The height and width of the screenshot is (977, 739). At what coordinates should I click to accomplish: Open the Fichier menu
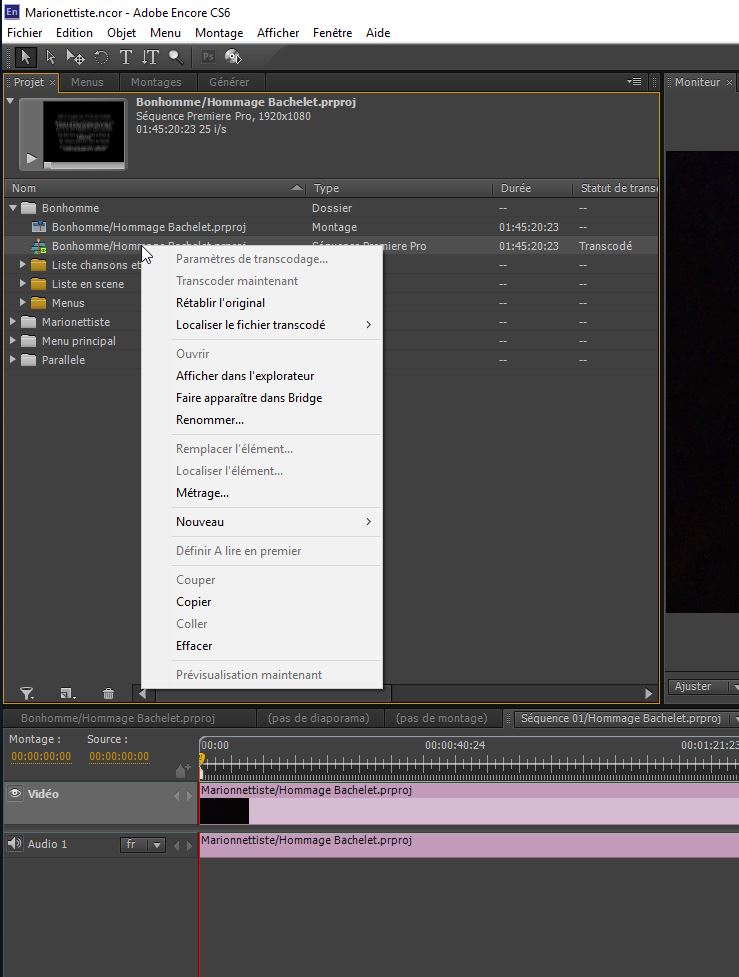pos(24,33)
